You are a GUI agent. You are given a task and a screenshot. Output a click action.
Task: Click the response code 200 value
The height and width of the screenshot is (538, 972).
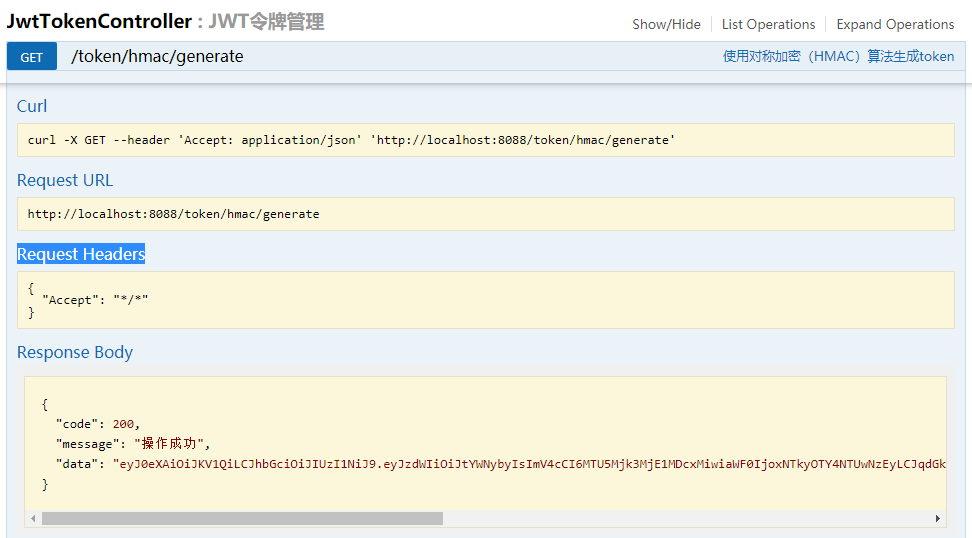123,424
